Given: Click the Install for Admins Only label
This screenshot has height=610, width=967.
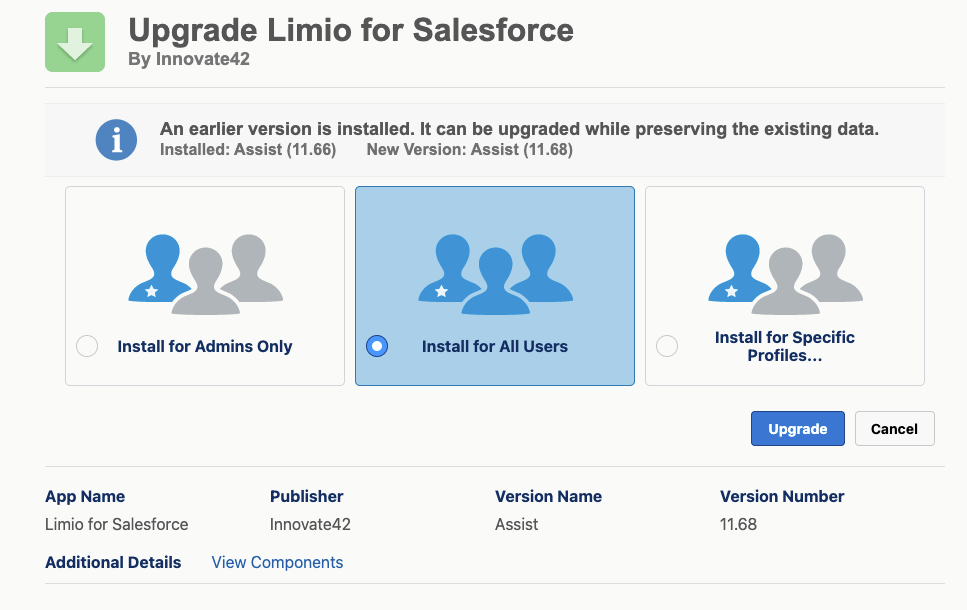Looking at the screenshot, I should (x=205, y=347).
